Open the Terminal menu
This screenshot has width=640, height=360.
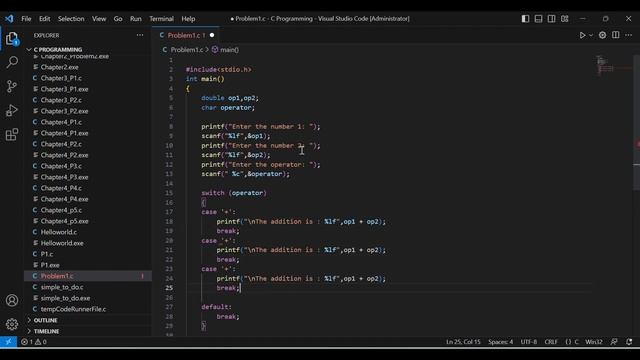pyautogui.click(x=161, y=19)
